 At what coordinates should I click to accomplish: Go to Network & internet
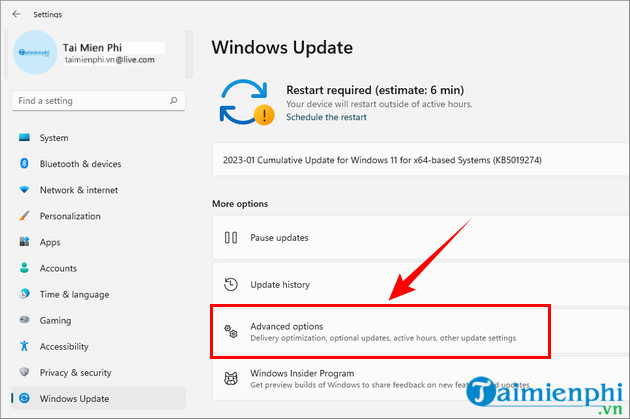98,190
